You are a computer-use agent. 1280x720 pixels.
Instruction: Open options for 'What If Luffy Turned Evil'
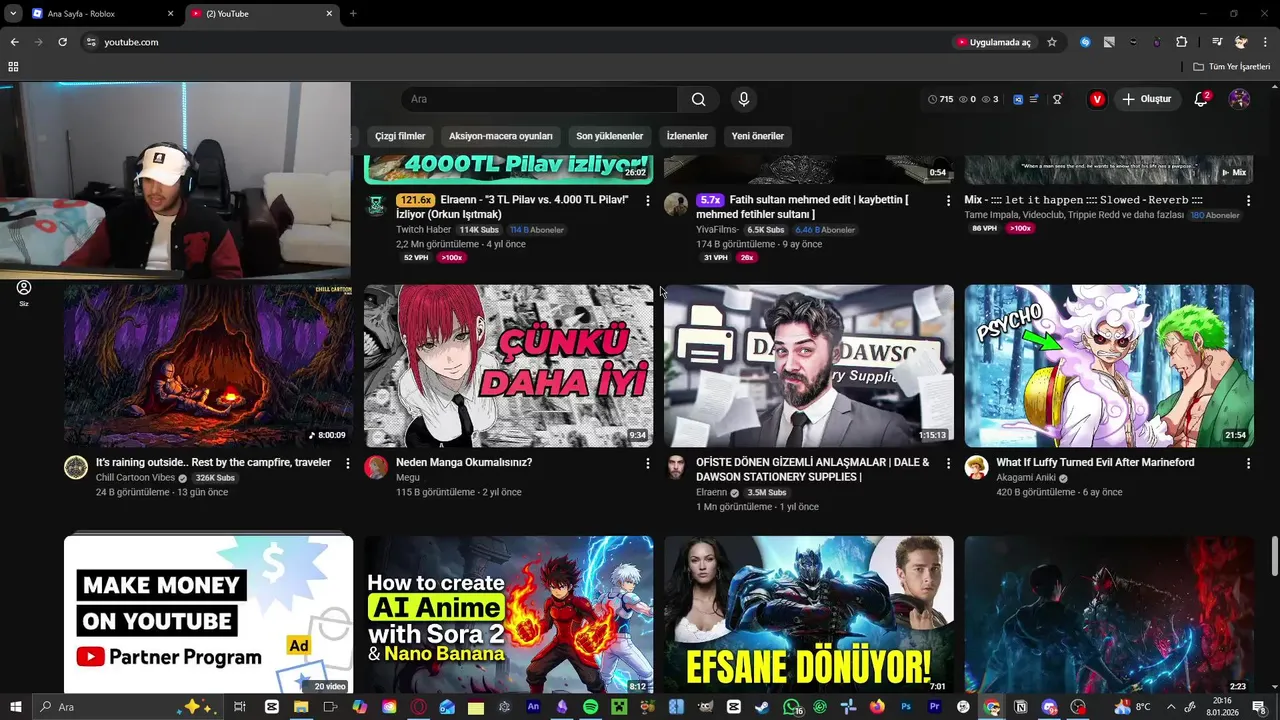pyautogui.click(x=1248, y=463)
